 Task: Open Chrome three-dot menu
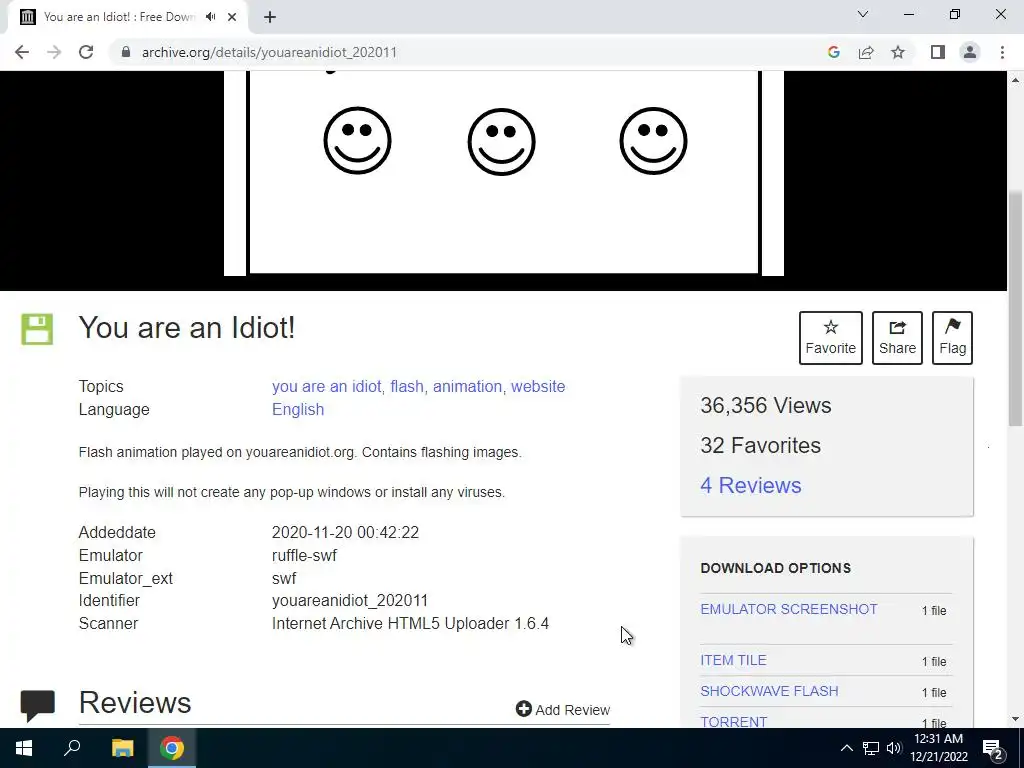(x=1002, y=52)
